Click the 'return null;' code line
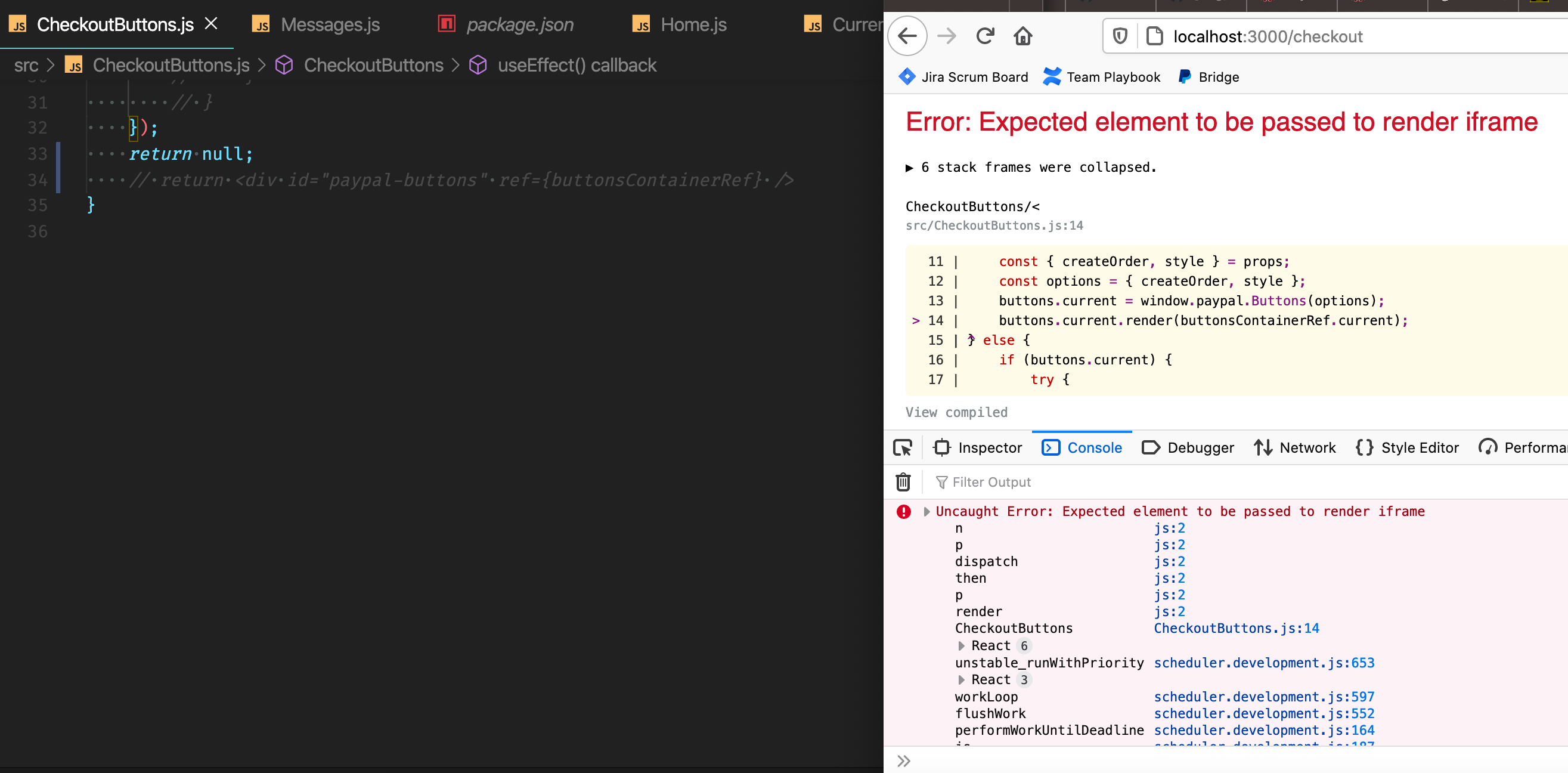1568x773 pixels. coord(191,154)
